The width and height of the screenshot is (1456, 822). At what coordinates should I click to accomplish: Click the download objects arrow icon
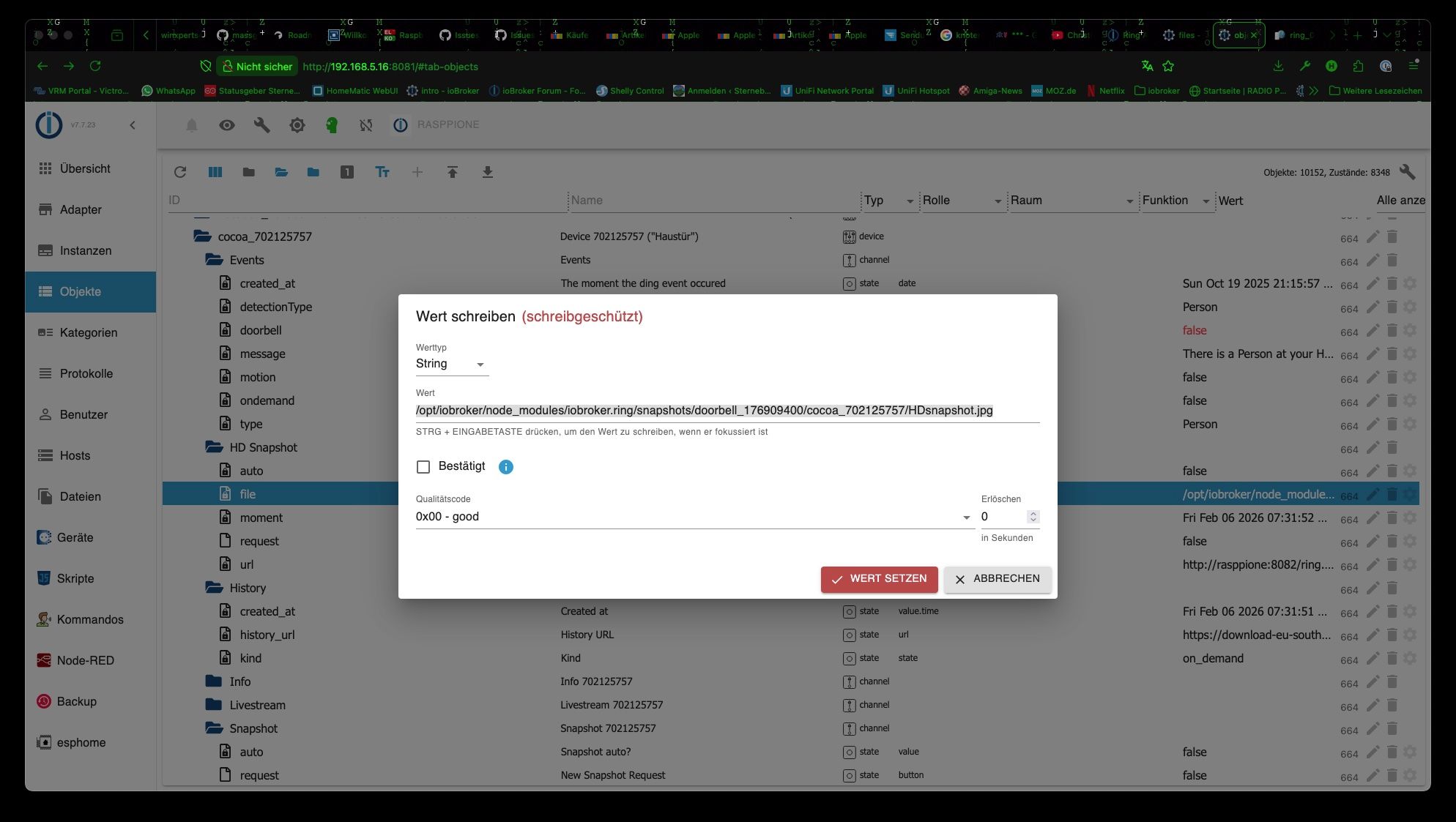point(487,172)
